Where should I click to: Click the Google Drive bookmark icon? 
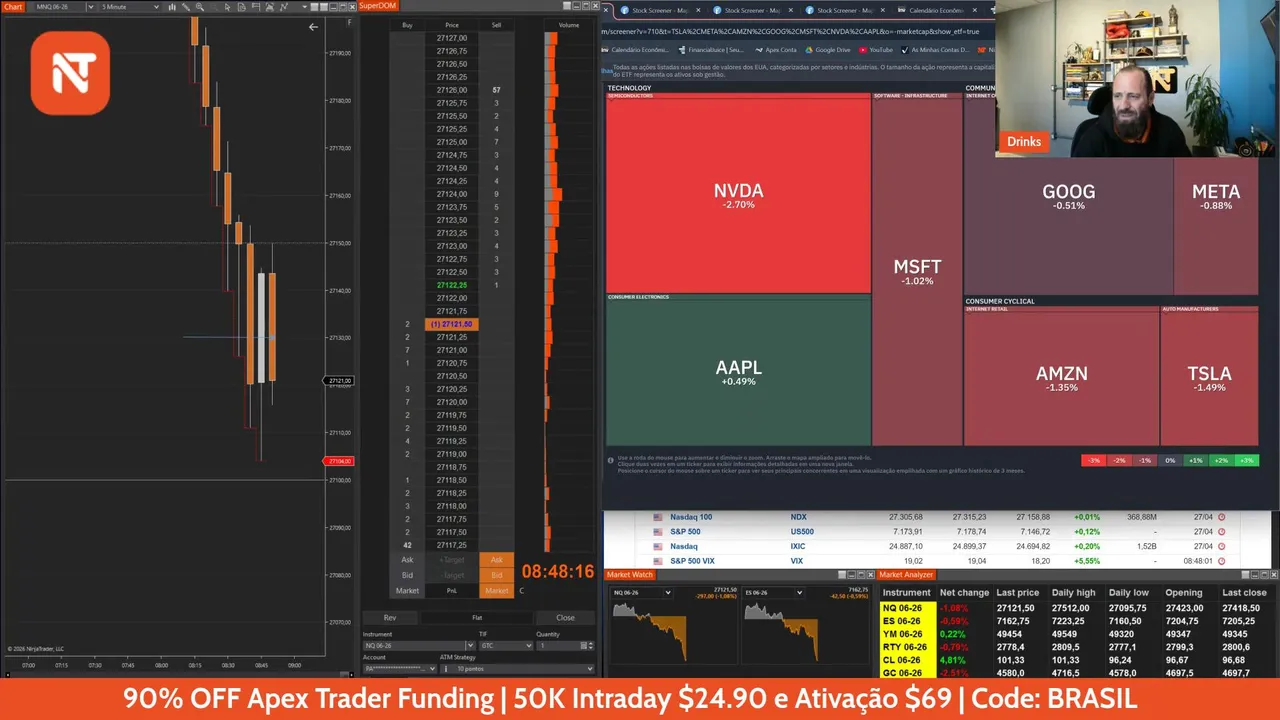[x=809, y=49]
